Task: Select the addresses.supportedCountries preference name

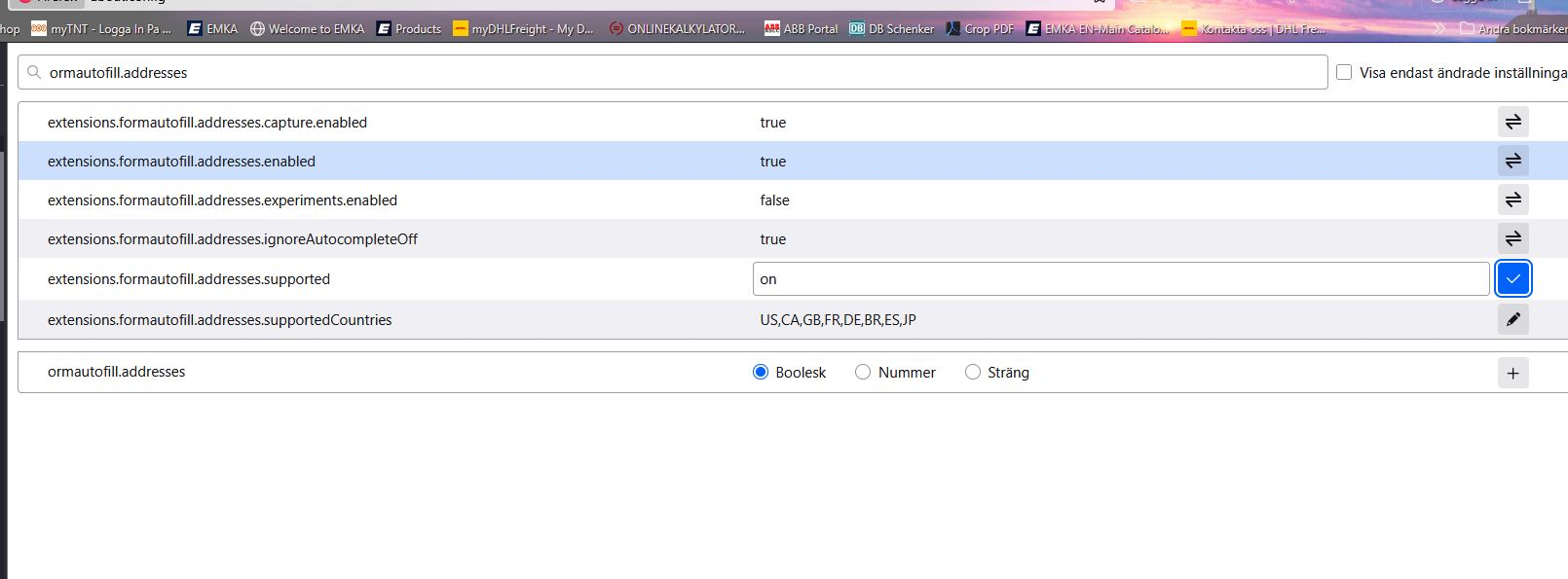Action: [220, 320]
